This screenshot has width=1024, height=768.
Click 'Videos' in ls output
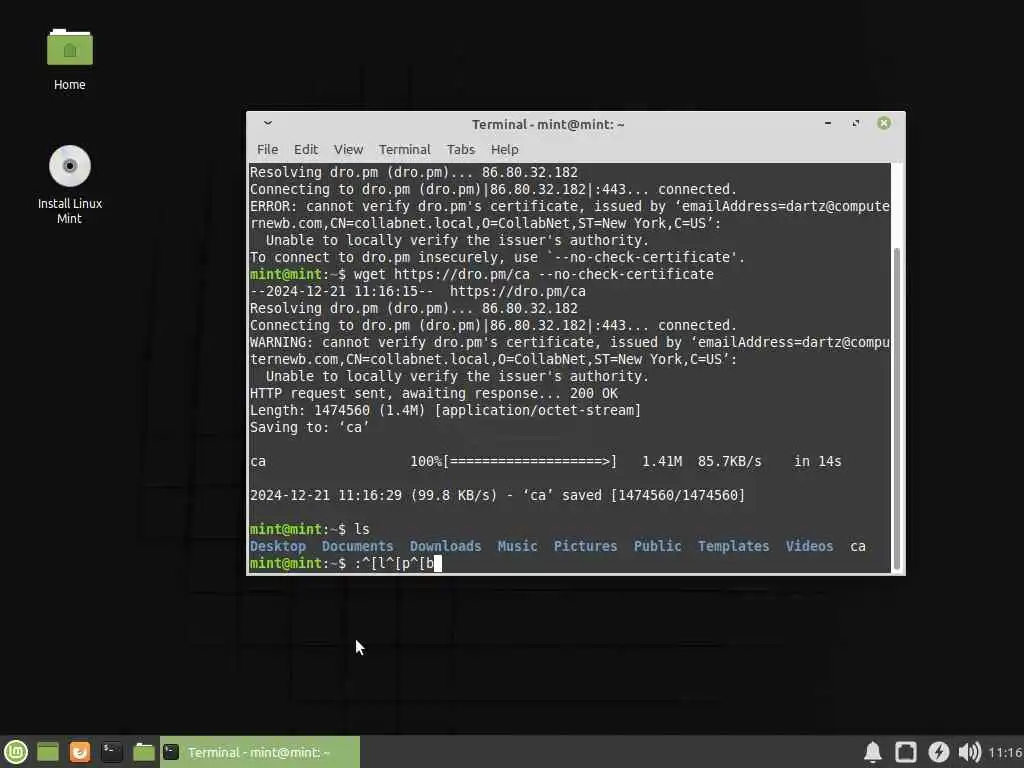809,546
